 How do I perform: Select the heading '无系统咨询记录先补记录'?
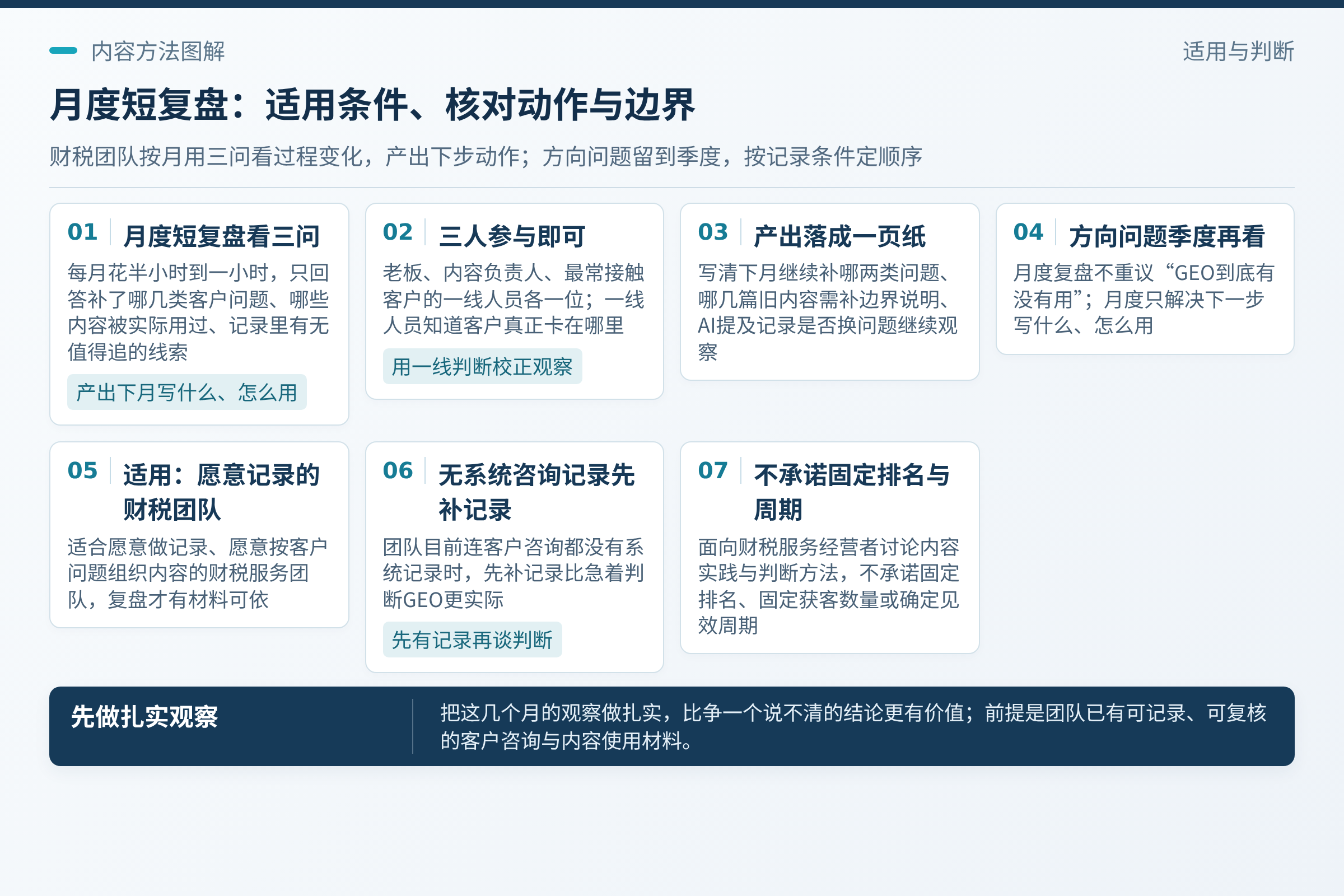[x=536, y=492]
